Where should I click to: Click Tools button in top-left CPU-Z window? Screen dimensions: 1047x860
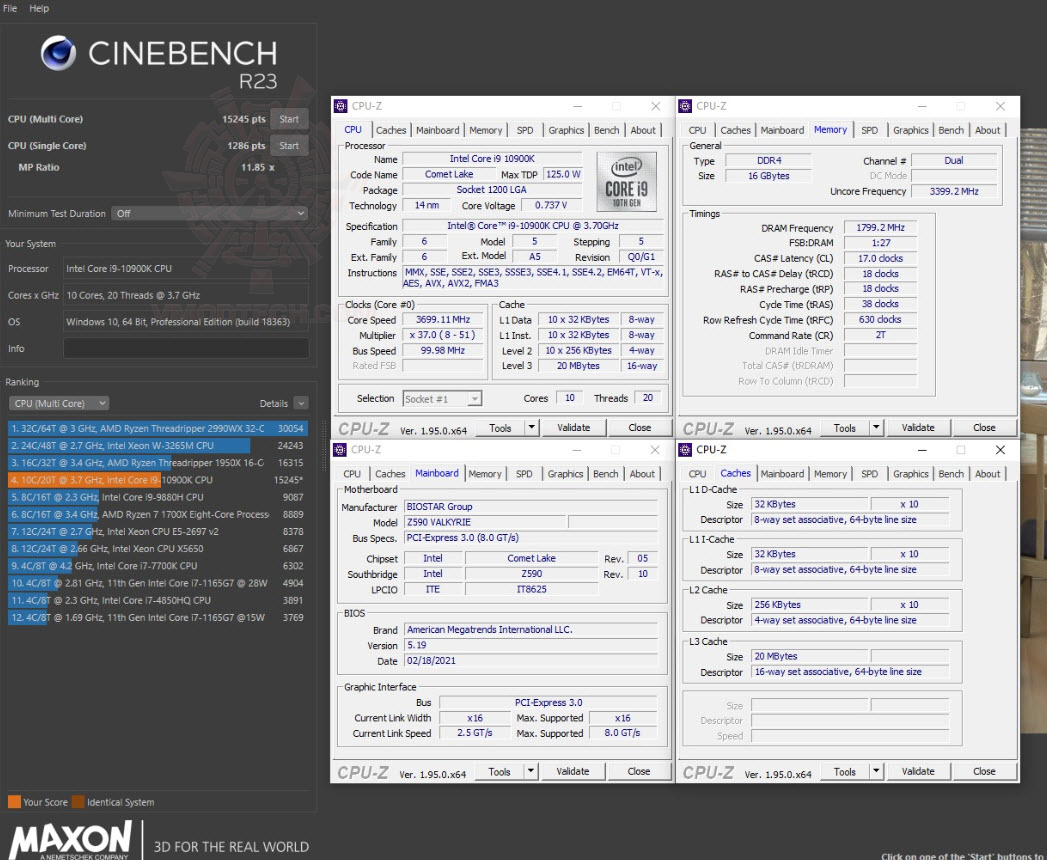coord(500,428)
